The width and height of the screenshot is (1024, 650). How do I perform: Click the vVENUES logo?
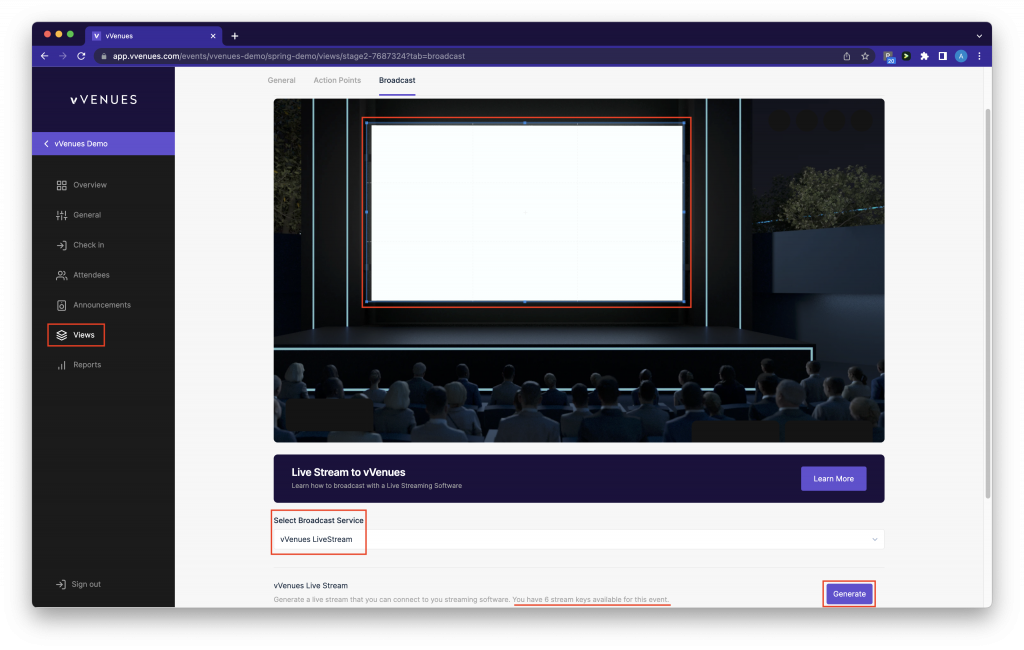click(104, 100)
